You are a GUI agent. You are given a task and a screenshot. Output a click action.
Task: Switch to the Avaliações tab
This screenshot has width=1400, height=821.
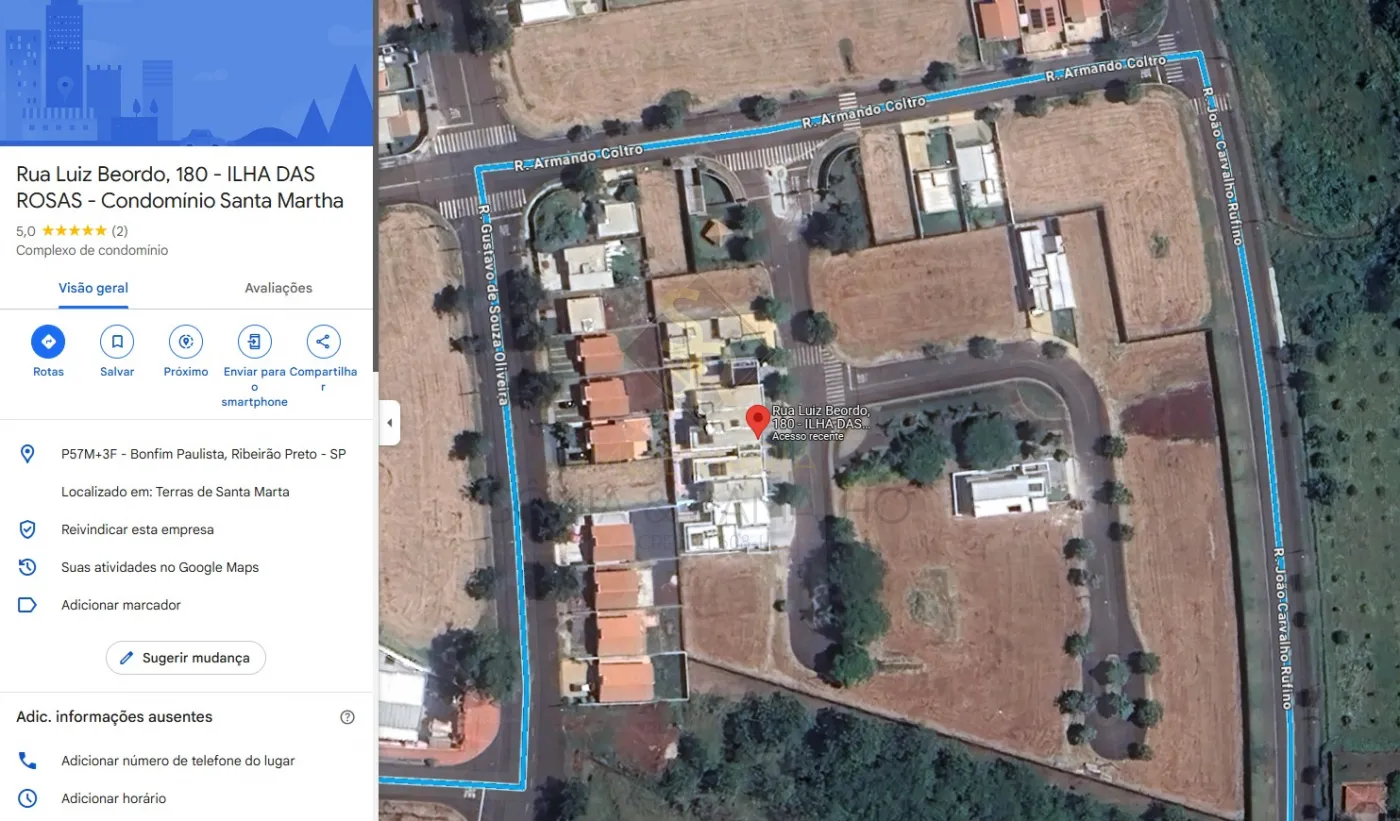[x=278, y=288]
